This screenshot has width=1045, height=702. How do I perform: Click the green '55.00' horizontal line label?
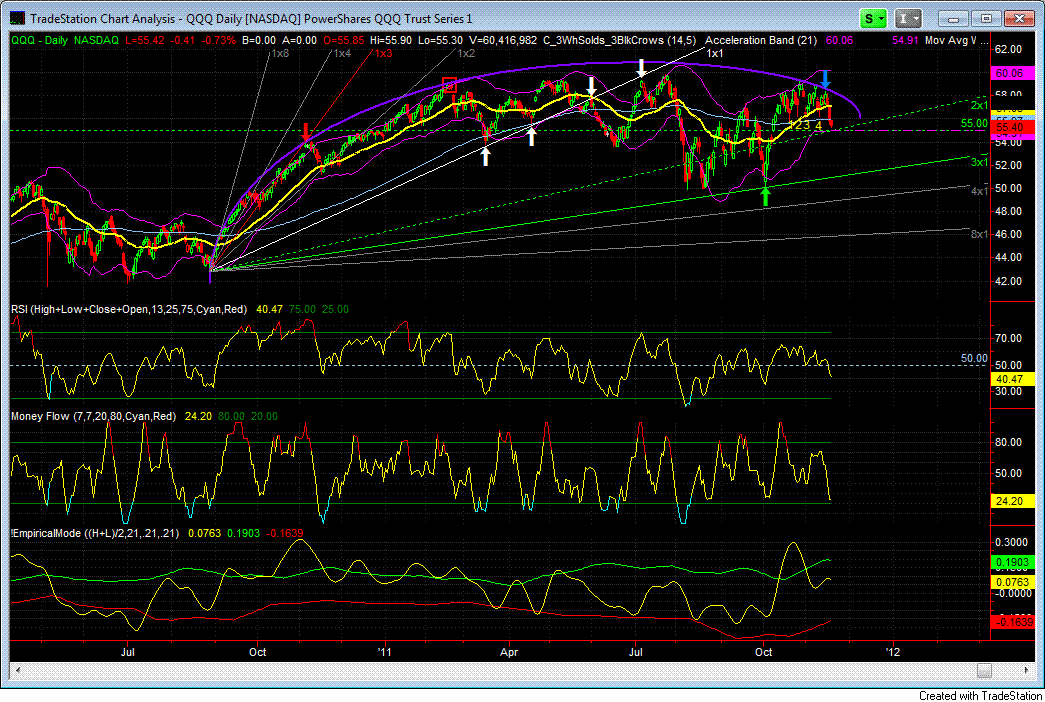click(x=974, y=123)
